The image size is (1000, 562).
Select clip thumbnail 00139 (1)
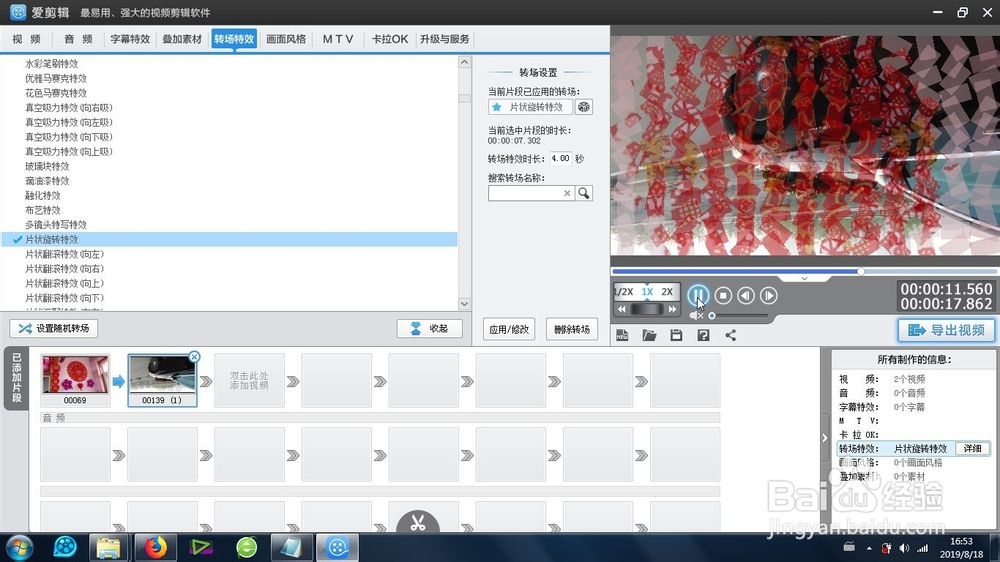coord(163,381)
